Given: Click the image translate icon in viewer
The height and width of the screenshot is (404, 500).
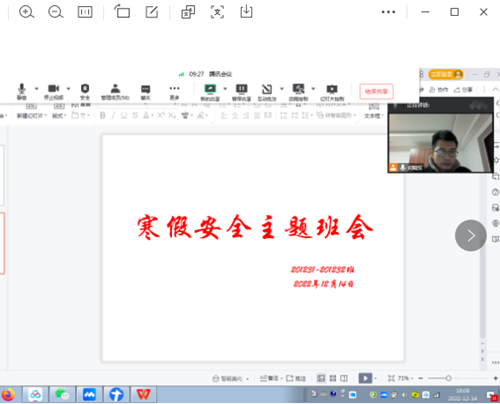Looking at the screenshot, I should coord(188,12).
